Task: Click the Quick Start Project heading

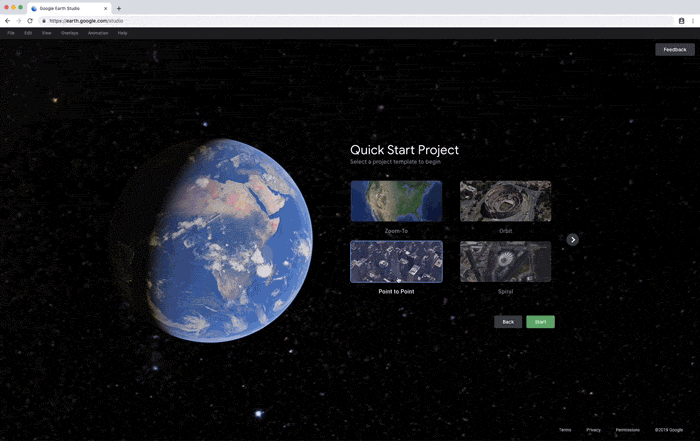Action: coord(404,150)
